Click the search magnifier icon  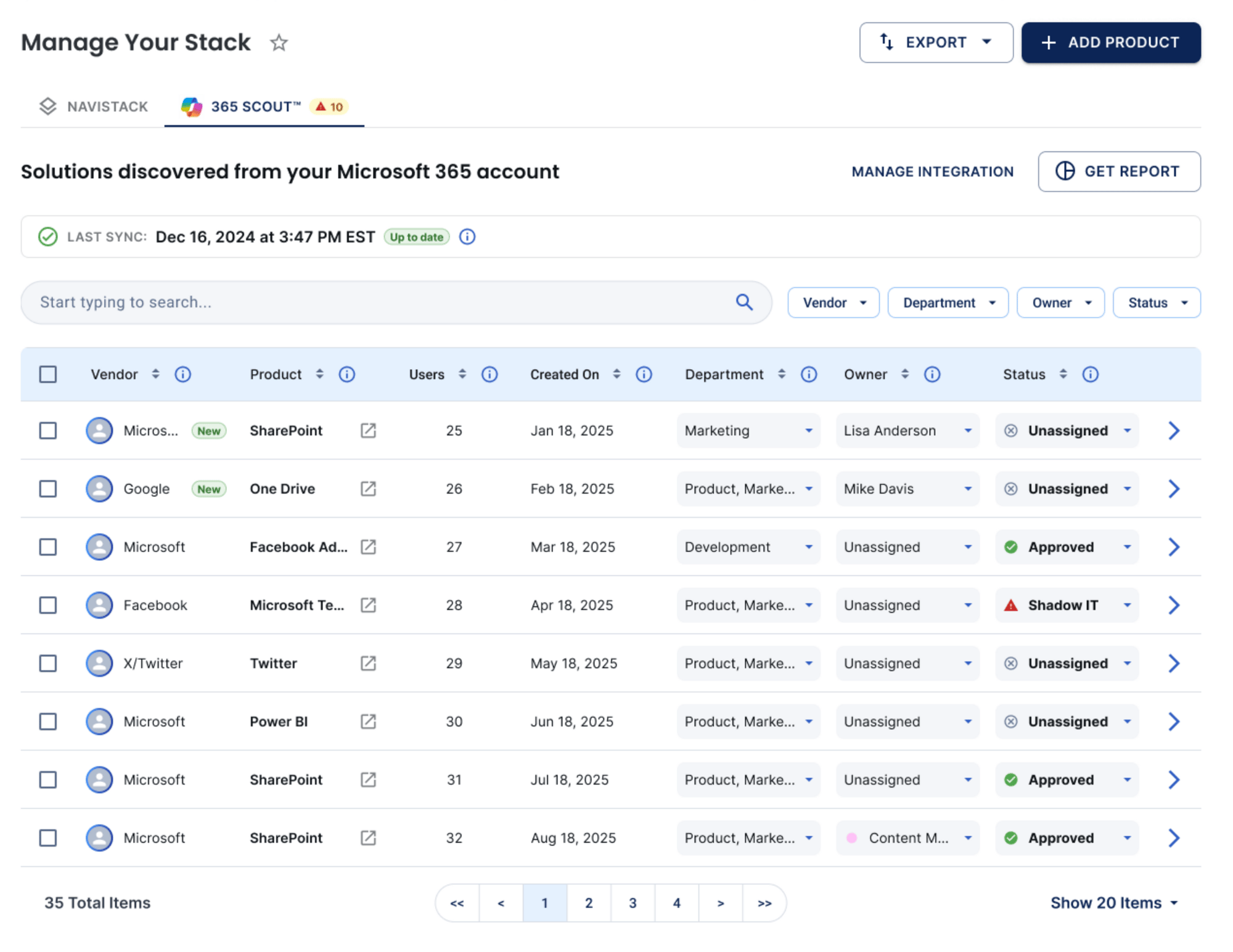(744, 302)
